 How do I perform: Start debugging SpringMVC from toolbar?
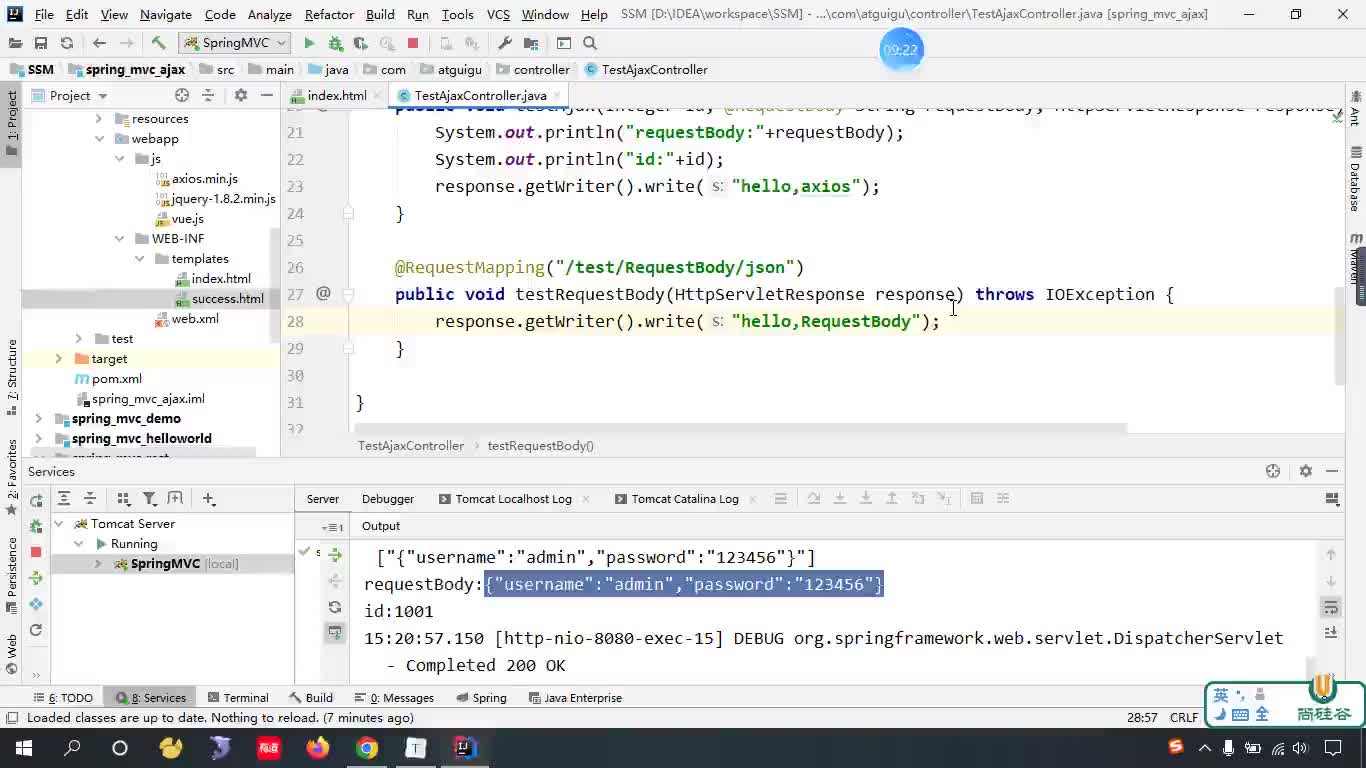tap(335, 43)
